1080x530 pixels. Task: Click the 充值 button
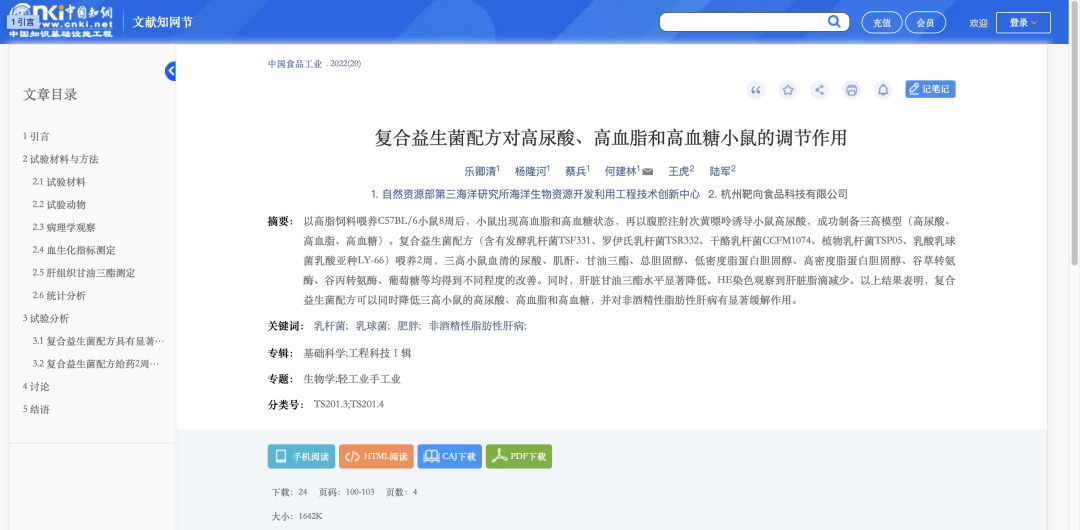point(881,23)
